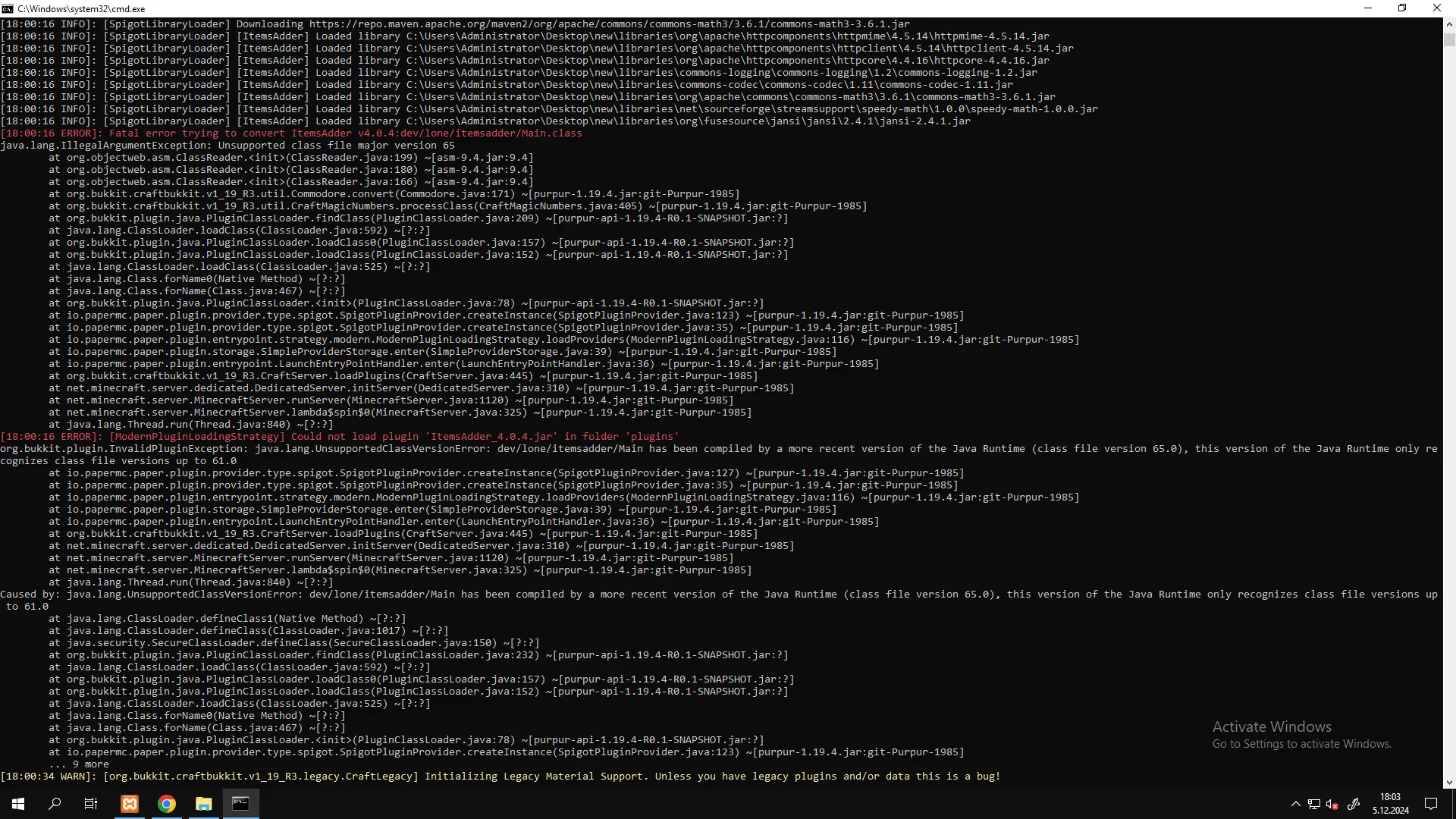
Task: Select the cmd.exe taskbar button
Action: (x=240, y=804)
